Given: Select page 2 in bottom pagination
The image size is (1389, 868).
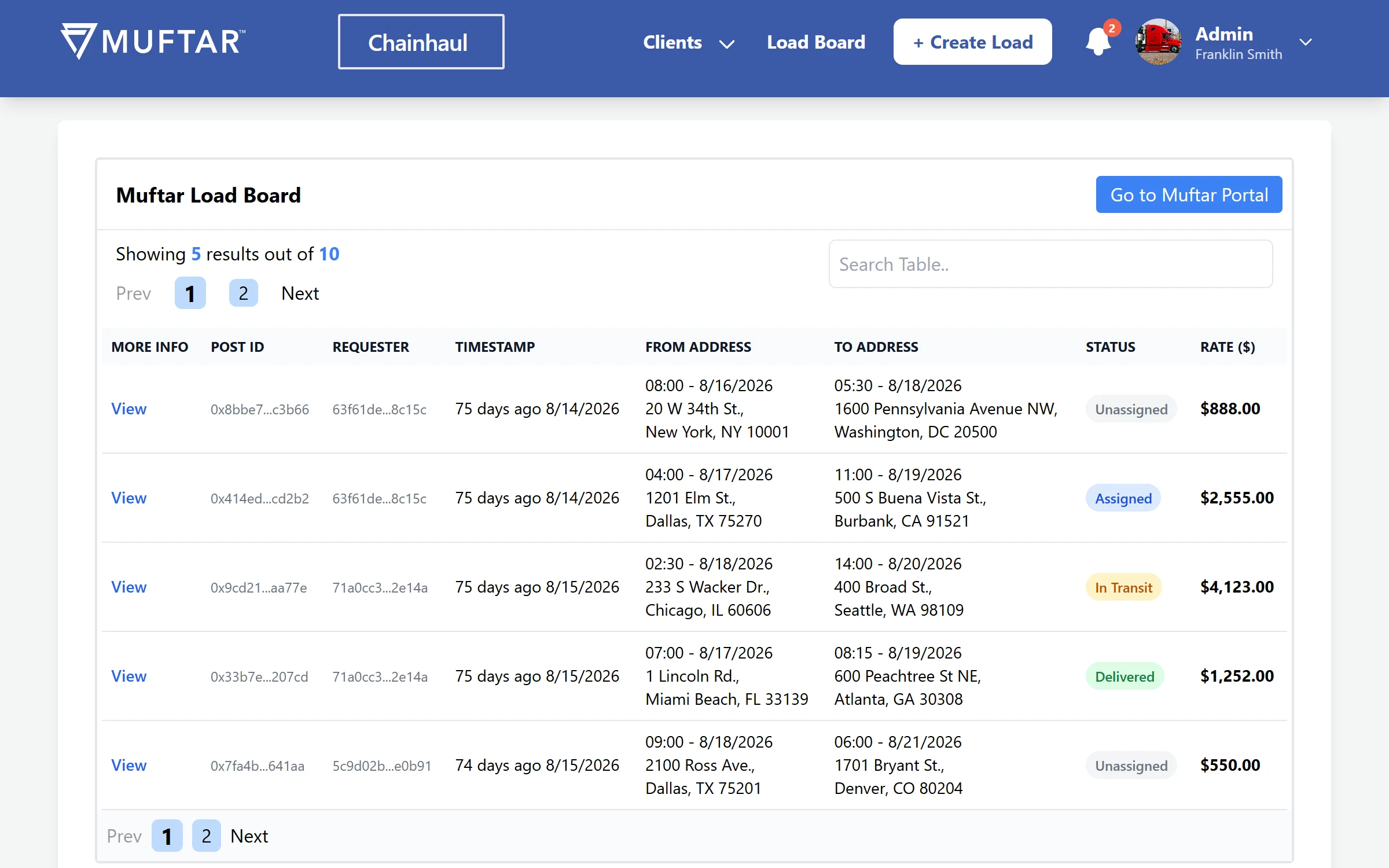Looking at the screenshot, I should click(206, 836).
